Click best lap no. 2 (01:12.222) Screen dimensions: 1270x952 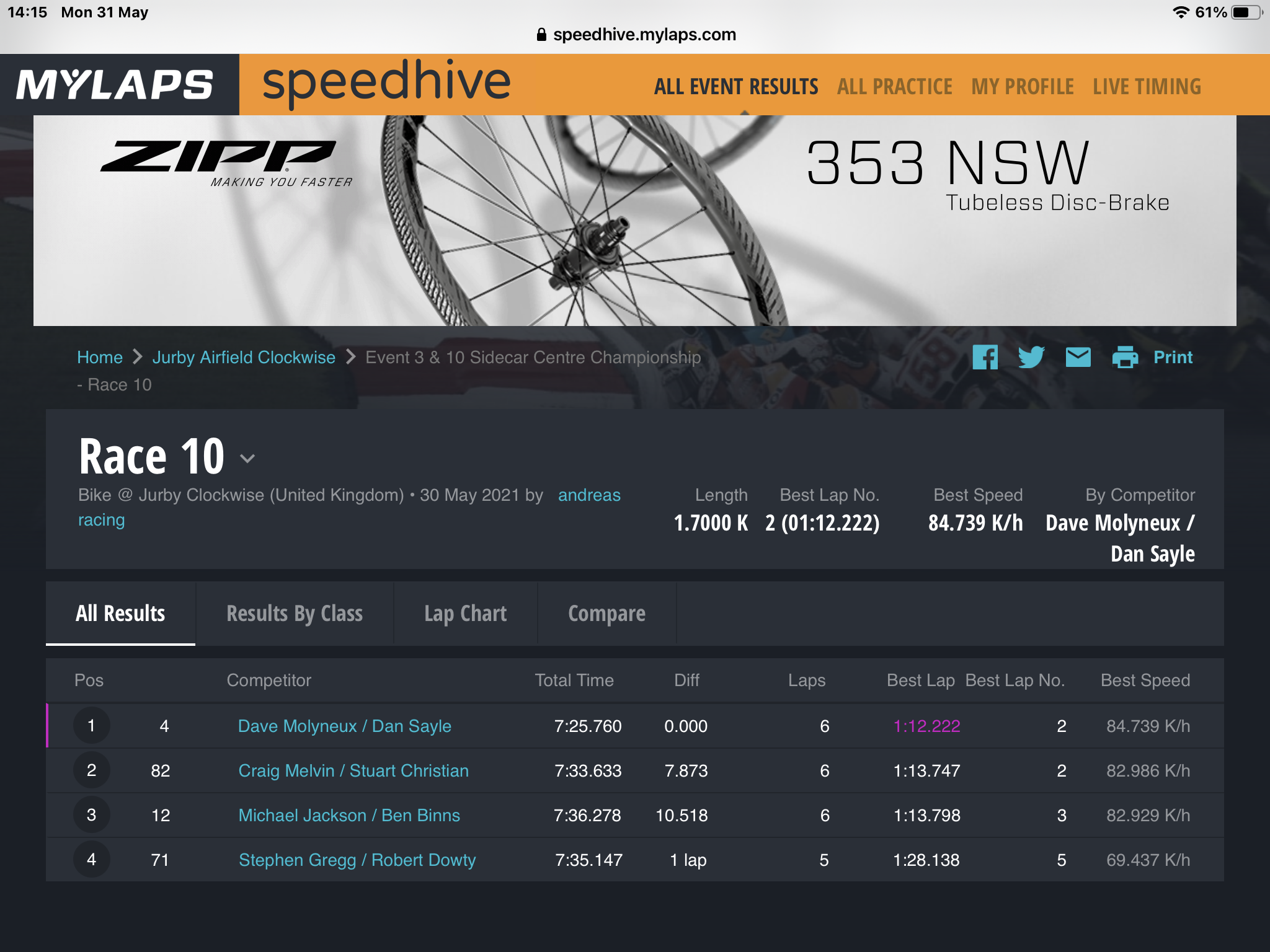click(x=822, y=523)
